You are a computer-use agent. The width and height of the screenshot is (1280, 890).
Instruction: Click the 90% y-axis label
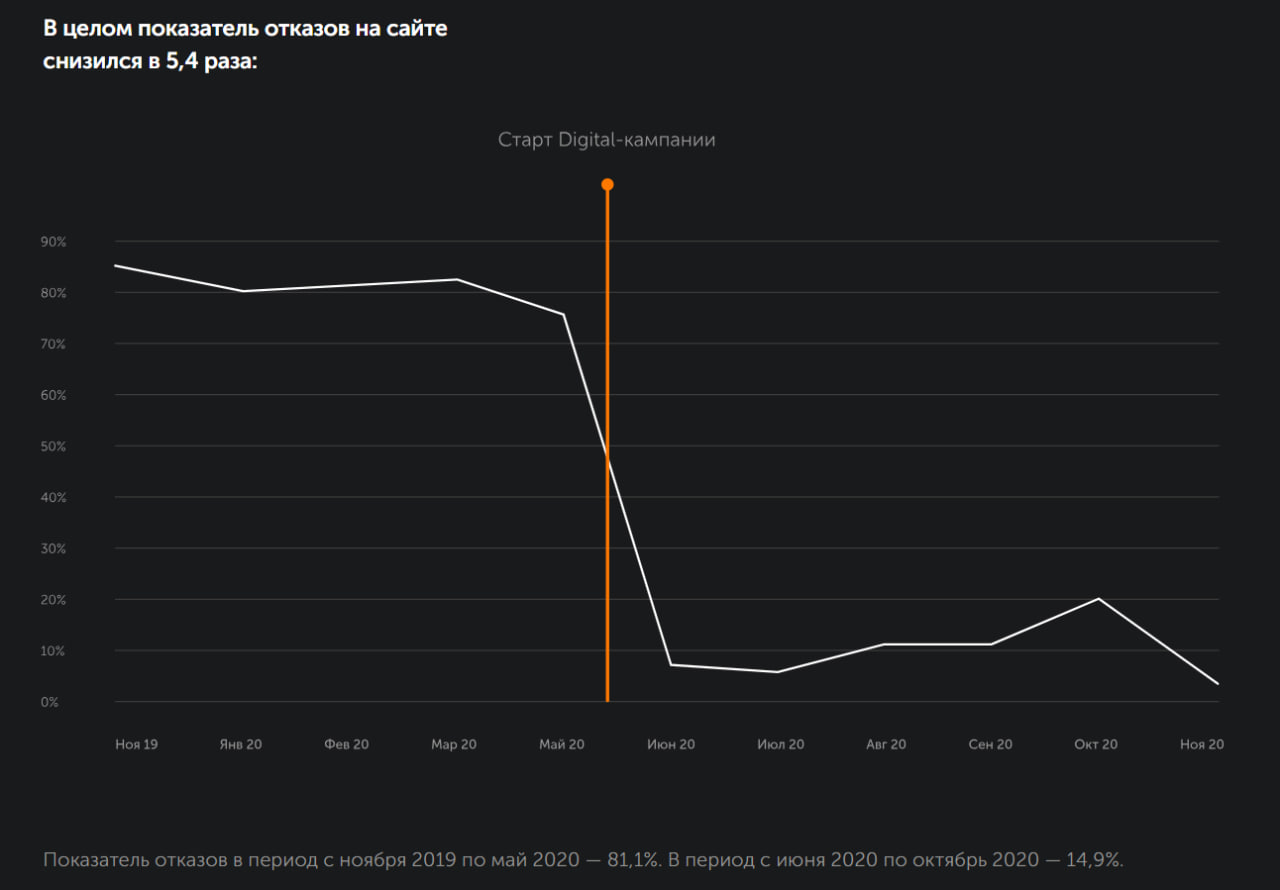coord(53,242)
